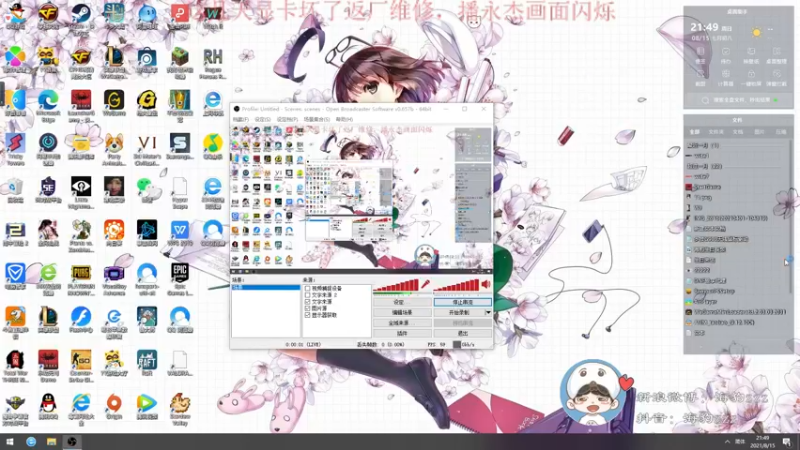Screen dimensions: 800x450
Task: Open the 设定档(P) menu in OBS
Action: click(x=287, y=119)
